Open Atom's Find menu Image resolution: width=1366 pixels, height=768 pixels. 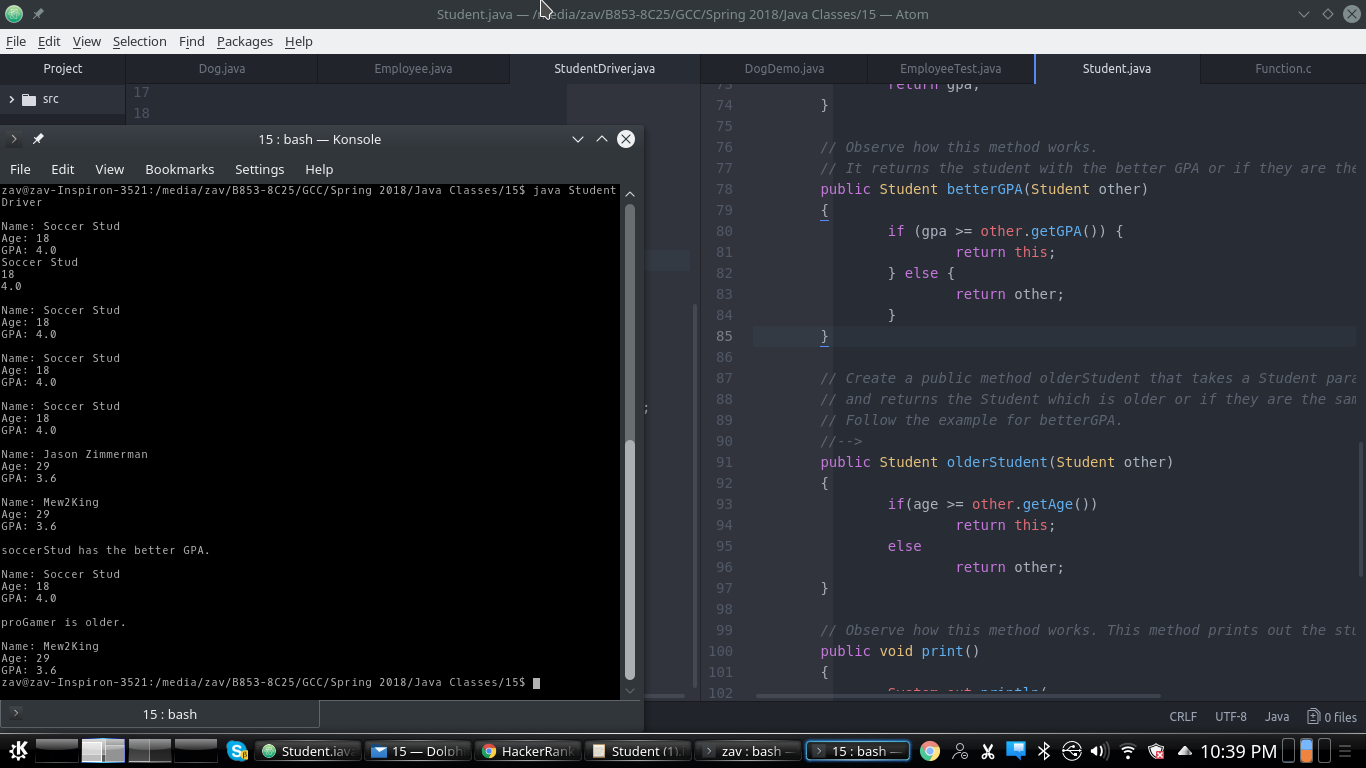192,41
